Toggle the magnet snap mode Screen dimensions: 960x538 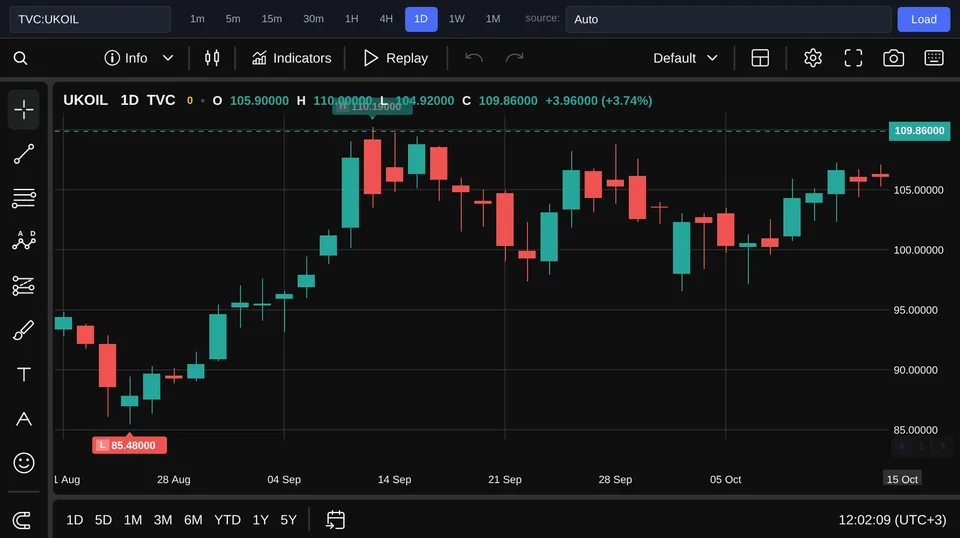coord(22,521)
